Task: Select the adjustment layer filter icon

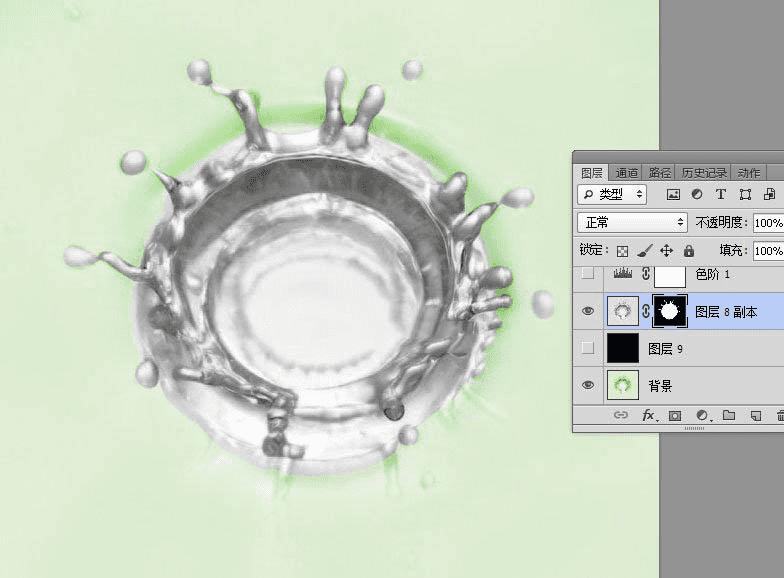Action: pos(696,194)
